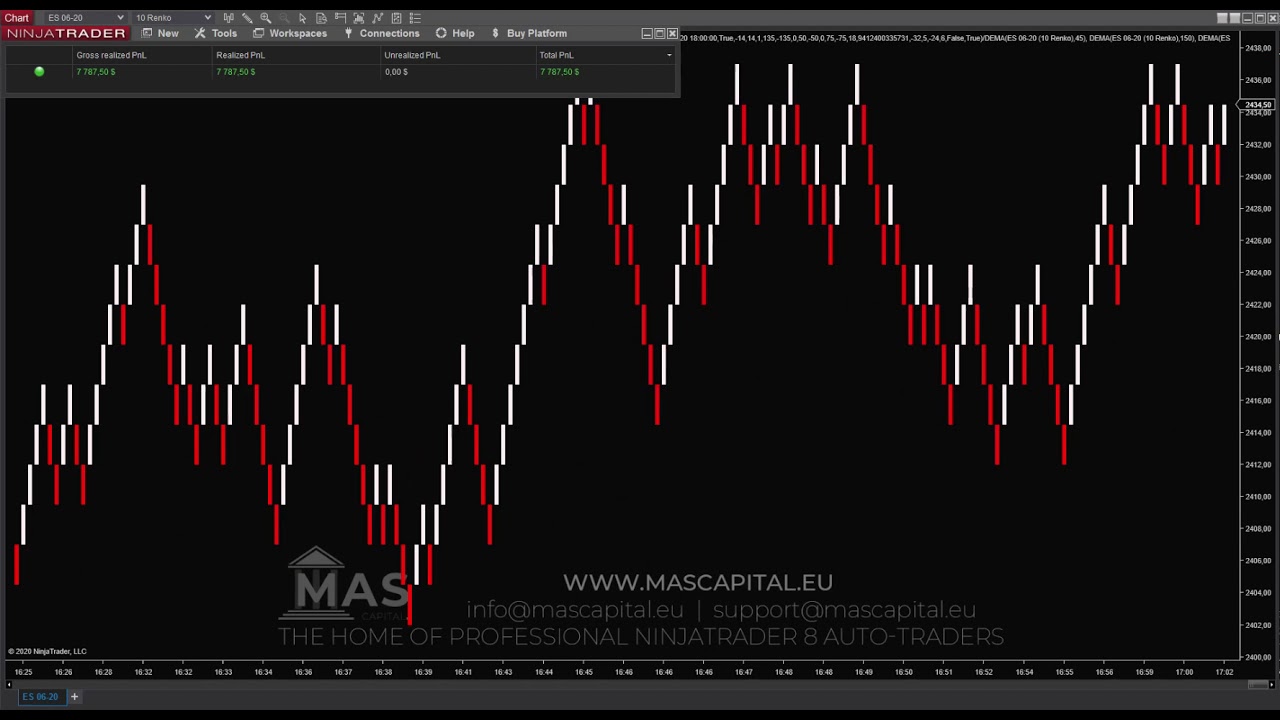Viewport: 1280px width, 720px height.
Task: Click the NinjaTrader logo
Action: 67,33
